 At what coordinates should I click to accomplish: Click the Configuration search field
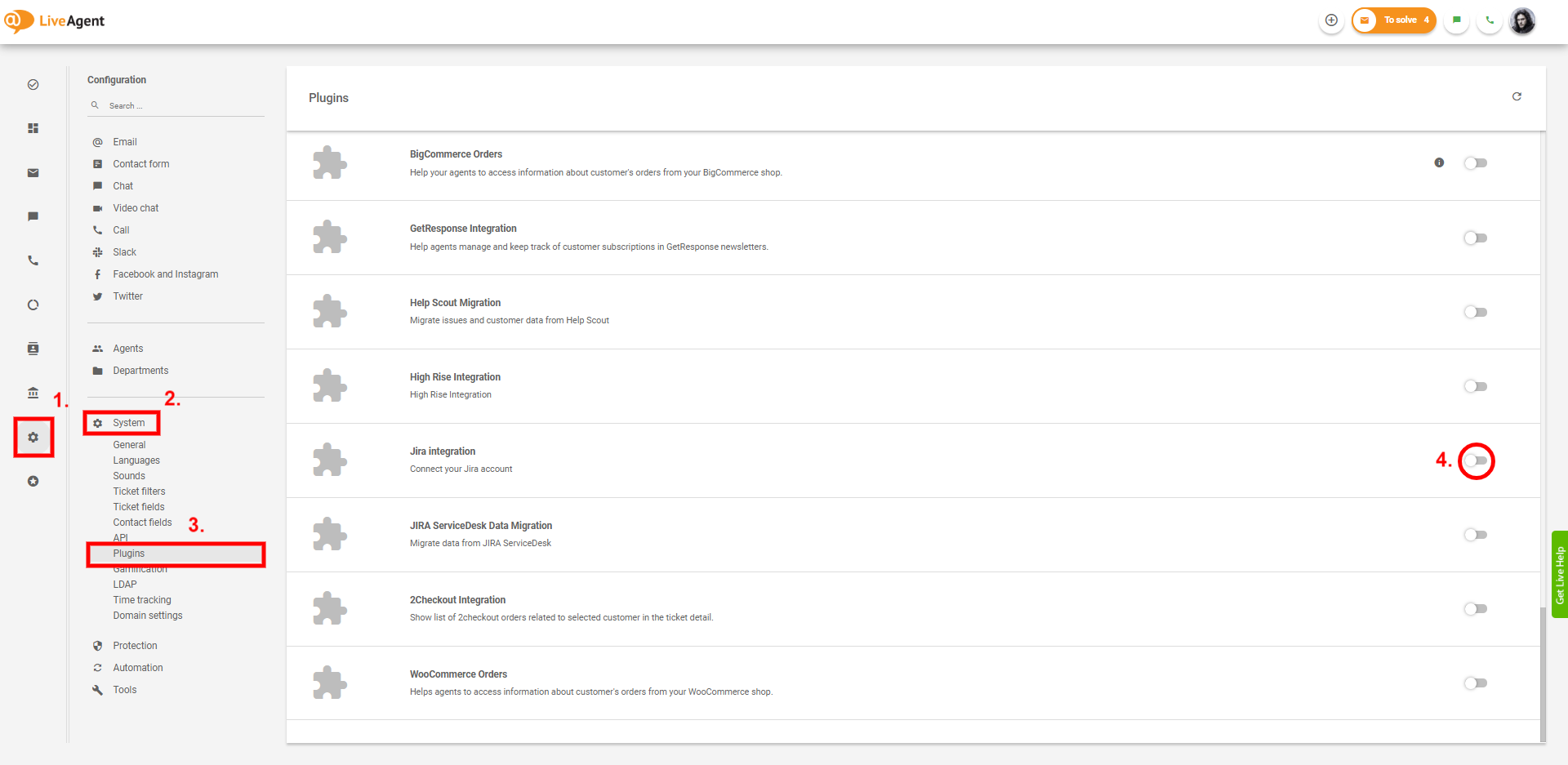pyautogui.click(x=176, y=106)
